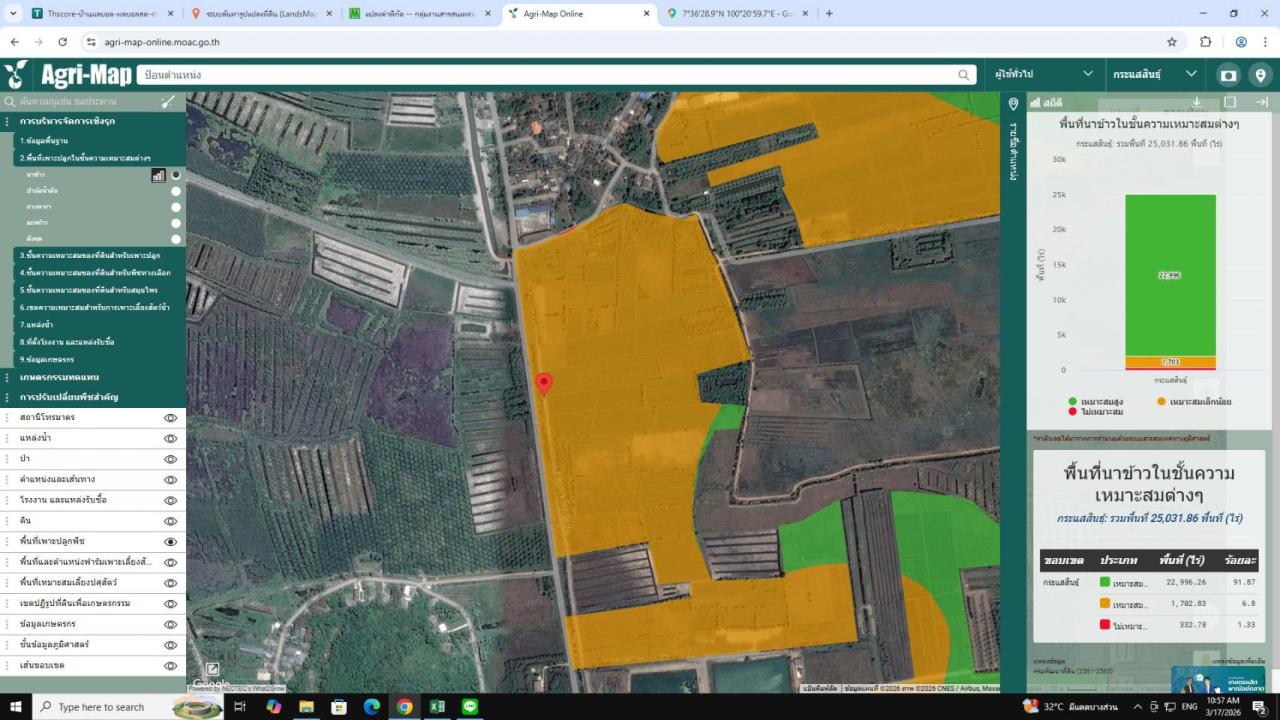This screenshot has width=1280, height=720.
Task: Select the มะพร้าว radio option
Action: click(176, 223)
